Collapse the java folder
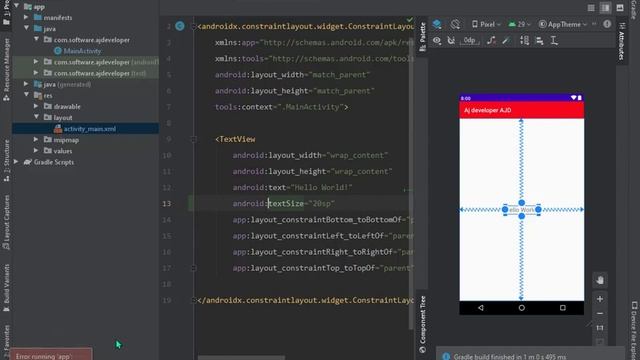The image size is (640, 360). [x=26, y=28]
